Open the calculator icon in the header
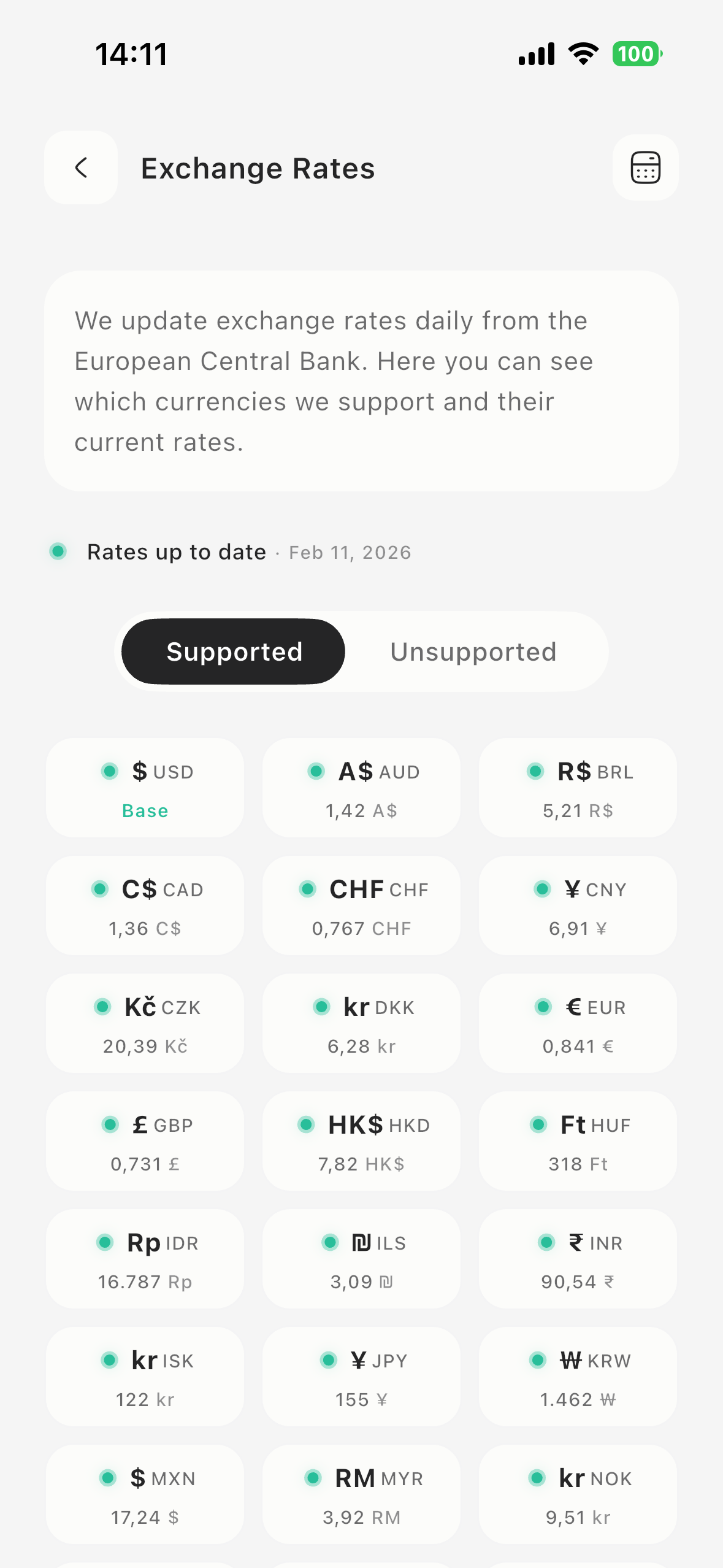 (645, 167)
